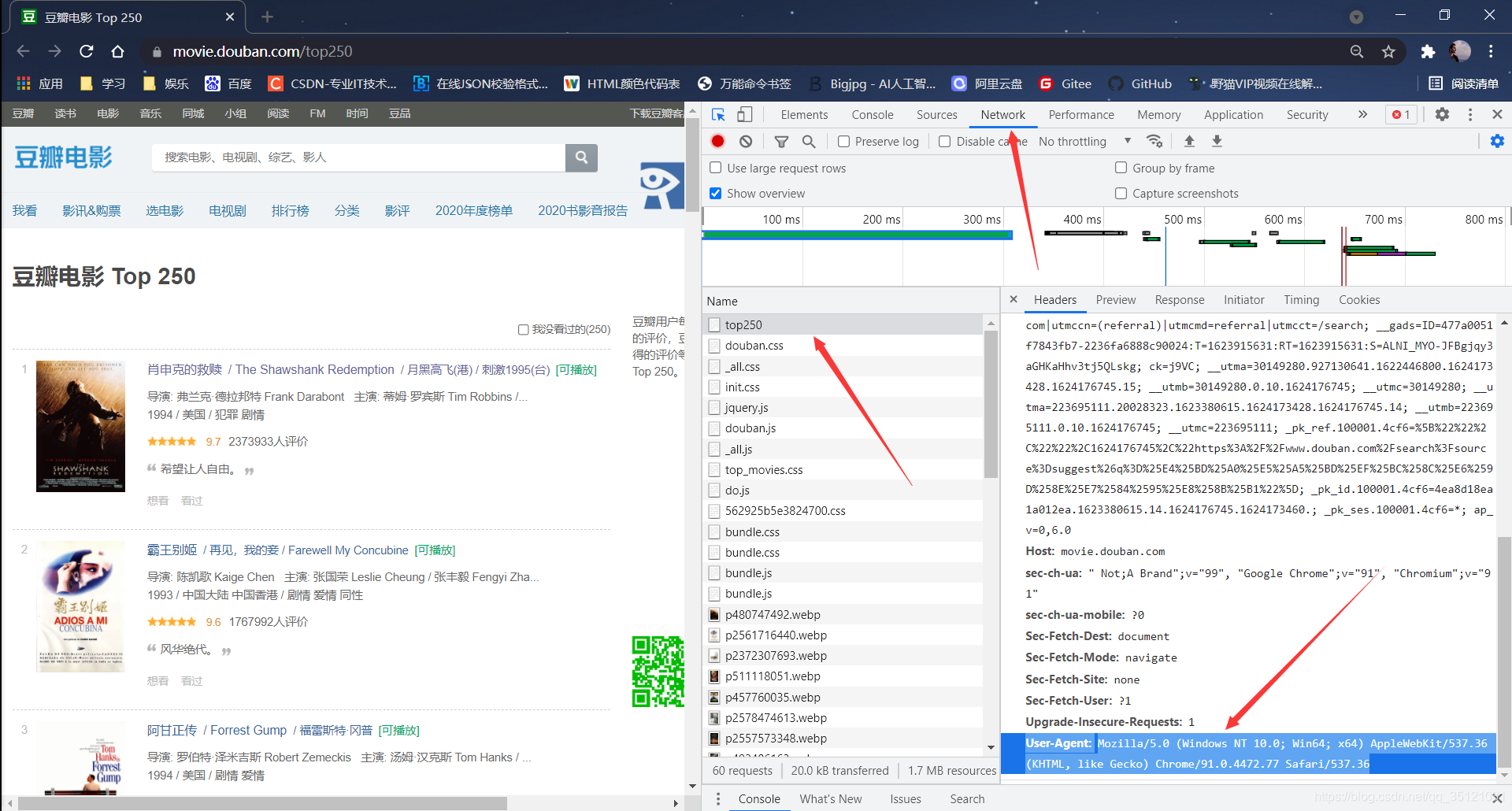The image size is (1512, 811).
Task: Enable Capture screenshots
Action: 1121,193
